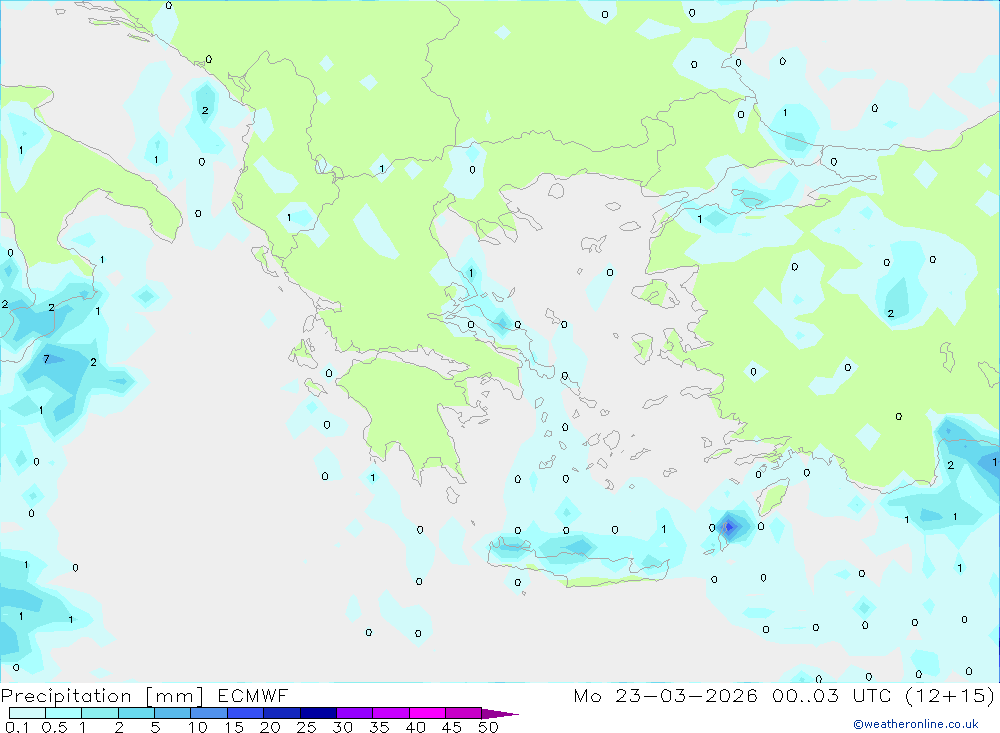This screenshot has width=1000, height=733.
Task: Choose the 20–25 mm legend color swatch
Action: [282, 713]
